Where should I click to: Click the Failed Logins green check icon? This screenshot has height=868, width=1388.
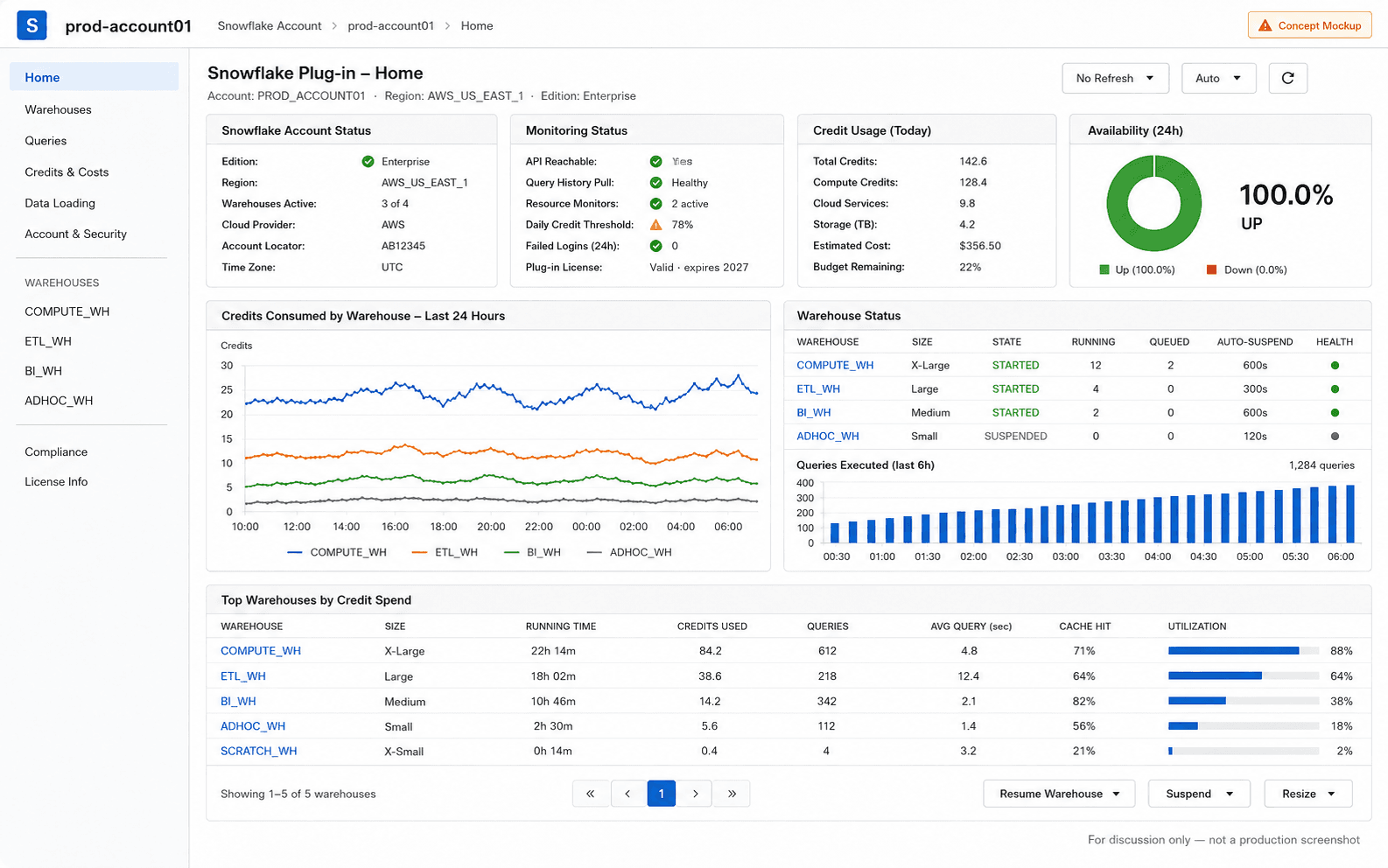tap(655, 246)
